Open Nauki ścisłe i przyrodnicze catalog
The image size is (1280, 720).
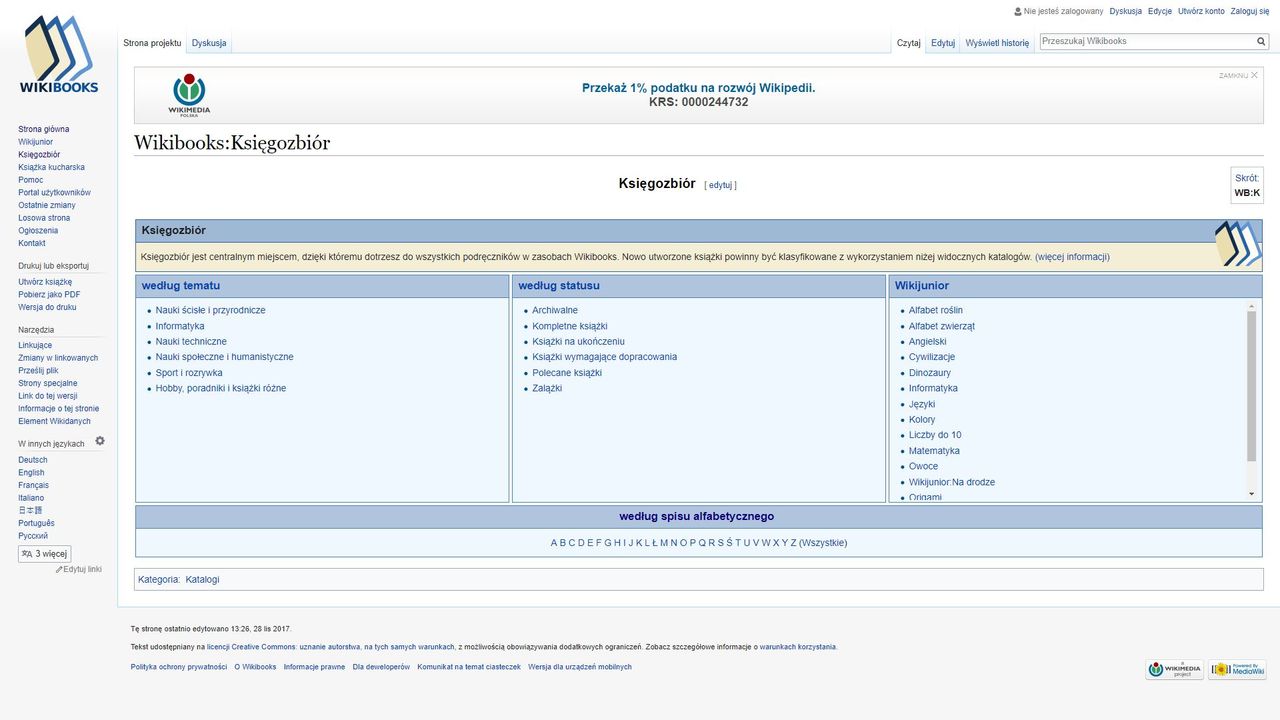pyautogui.click(x=210, y=310)
